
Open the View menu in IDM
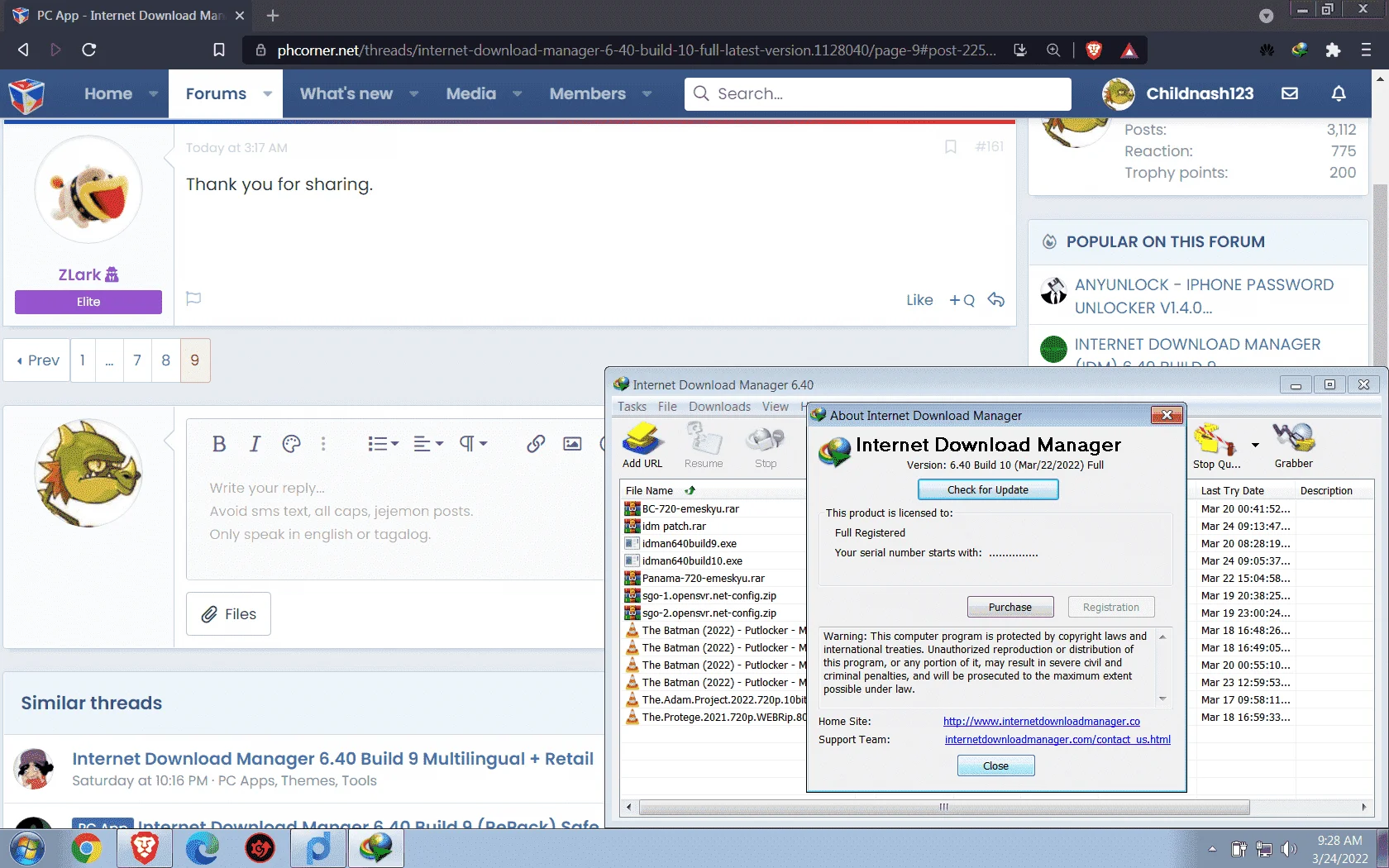pos(775,407)
